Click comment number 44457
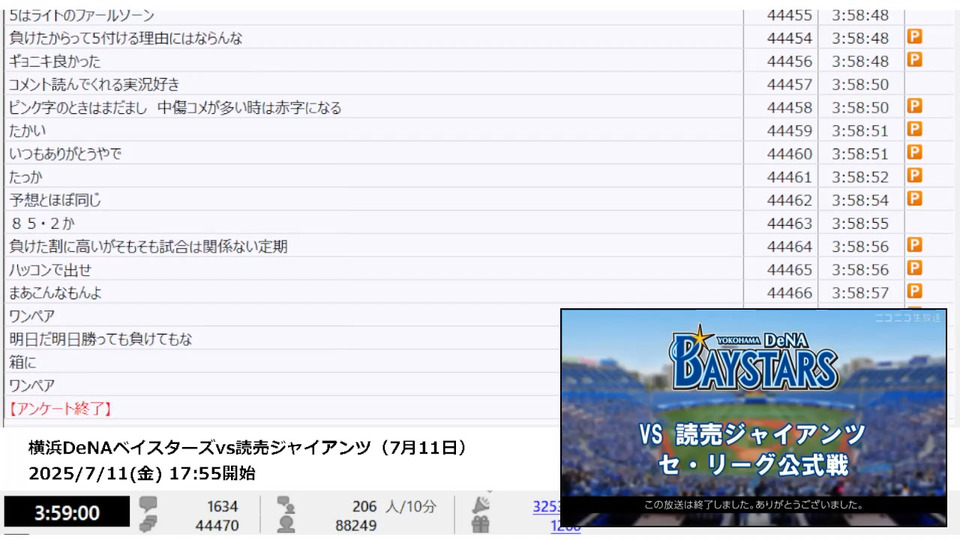Screen dimensions: 960x540 click(x=789, y=84)
